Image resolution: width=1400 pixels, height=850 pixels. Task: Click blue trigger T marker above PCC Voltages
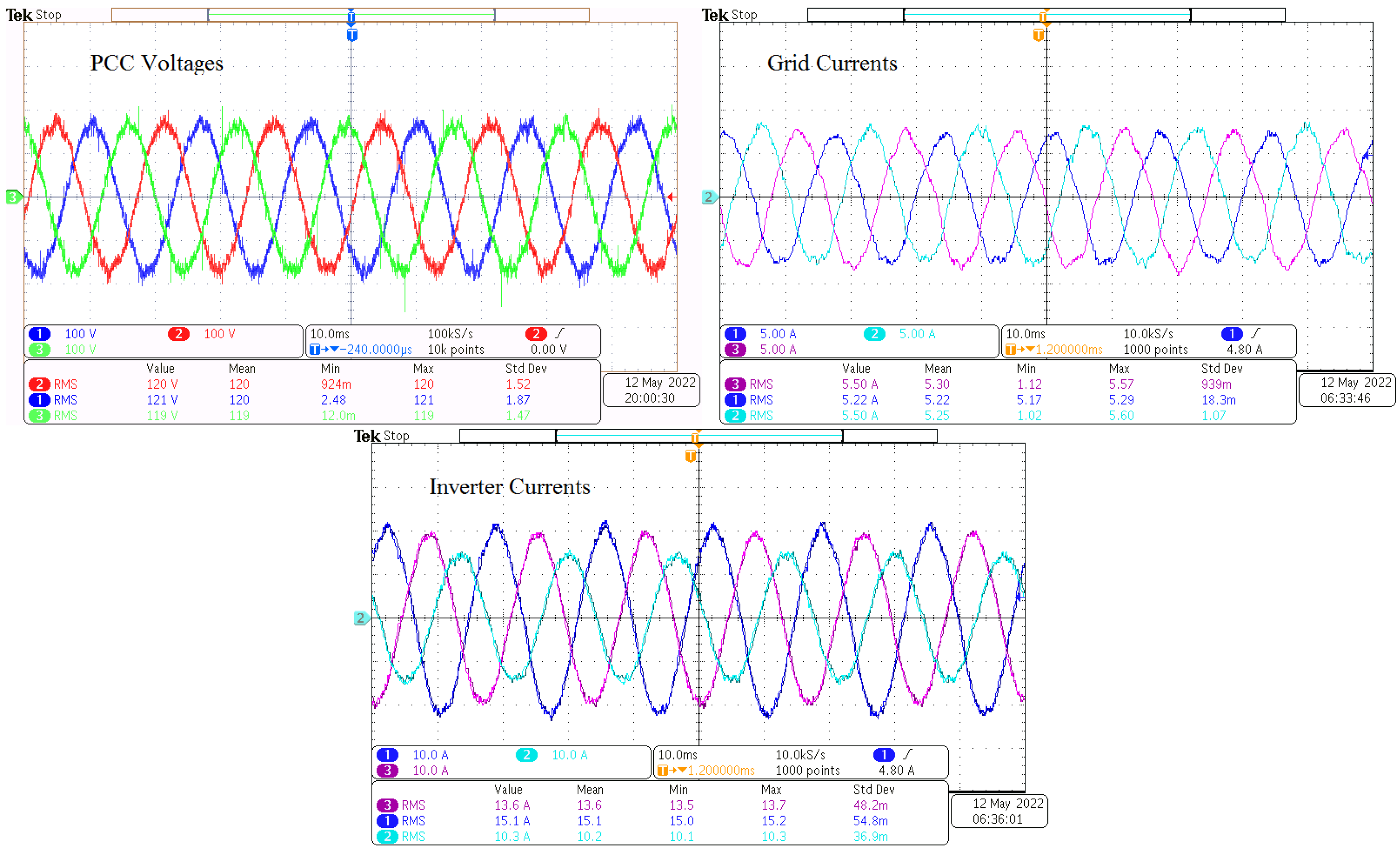tap(352, 35)
